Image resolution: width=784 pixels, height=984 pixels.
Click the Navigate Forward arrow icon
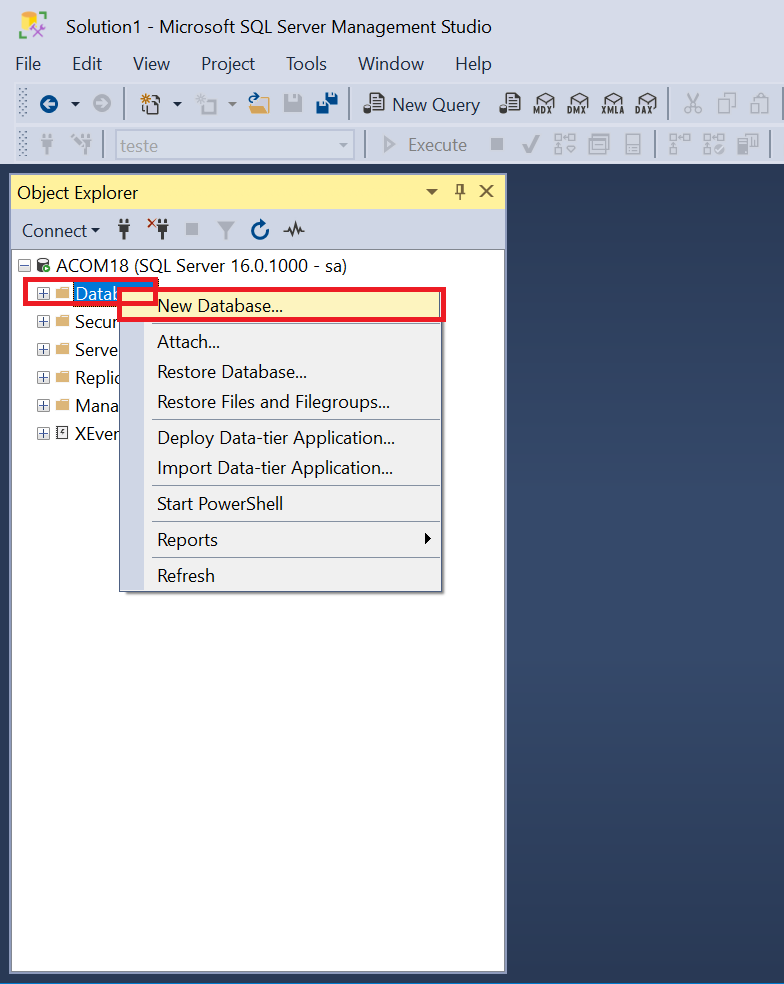[x=102, y=104]
